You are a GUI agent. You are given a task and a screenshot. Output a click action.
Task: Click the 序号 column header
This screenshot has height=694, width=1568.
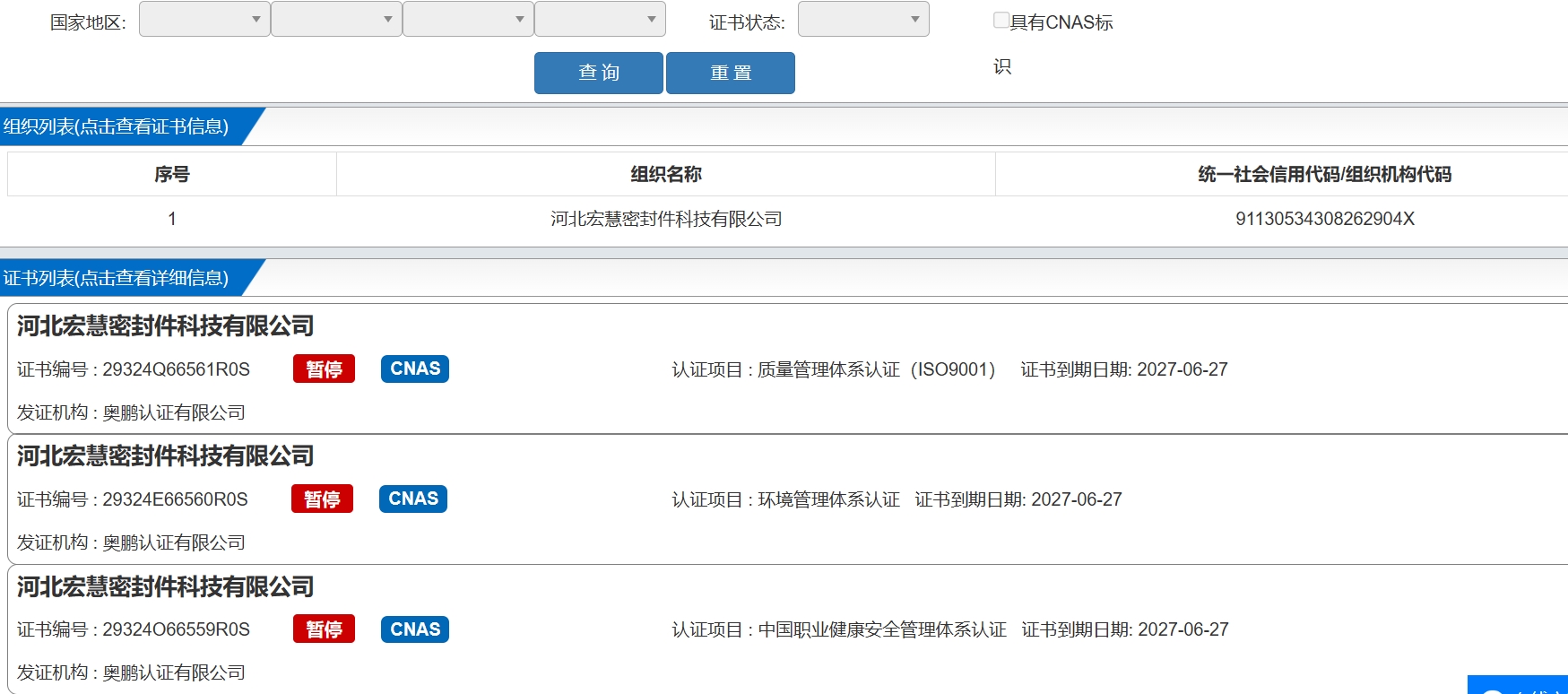[172, 174]
